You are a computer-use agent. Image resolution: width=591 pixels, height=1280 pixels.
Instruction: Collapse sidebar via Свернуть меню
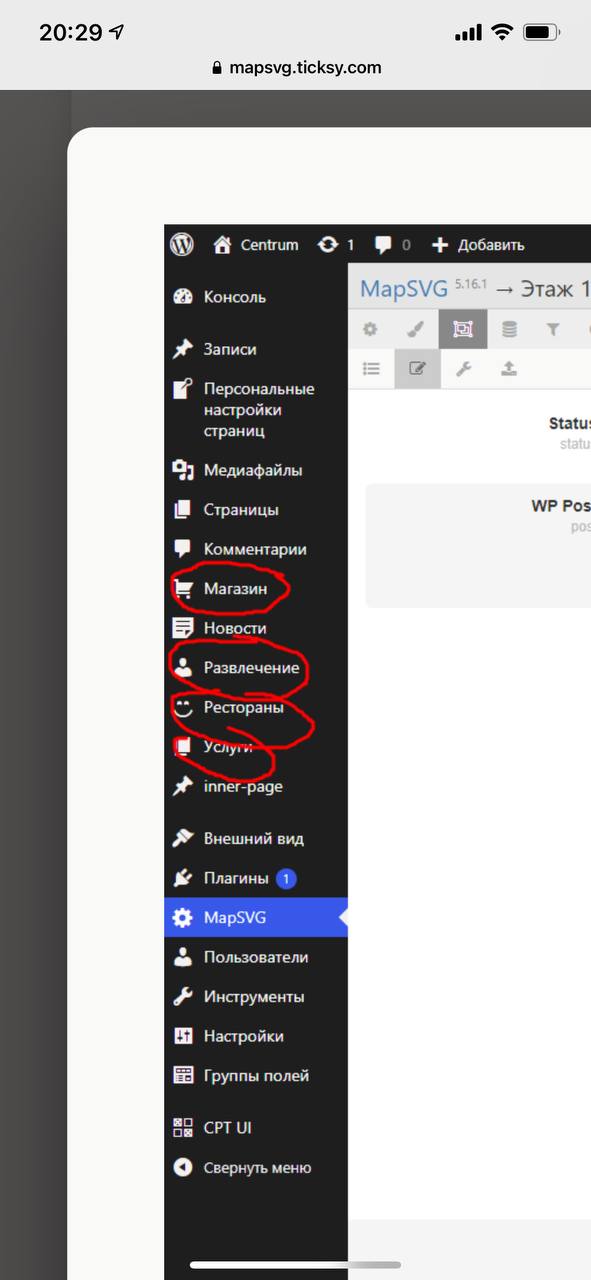click(256, 1168)
